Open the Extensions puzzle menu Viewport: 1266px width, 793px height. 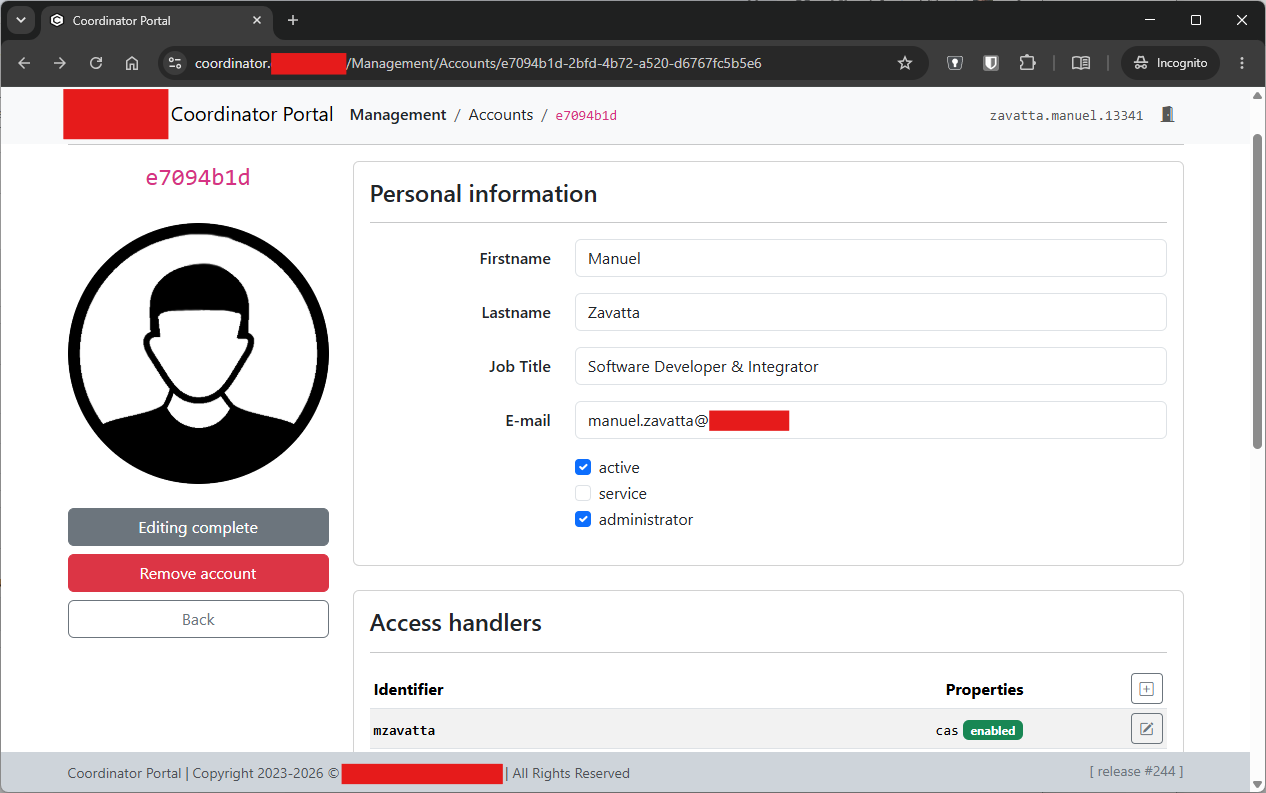1027,63
